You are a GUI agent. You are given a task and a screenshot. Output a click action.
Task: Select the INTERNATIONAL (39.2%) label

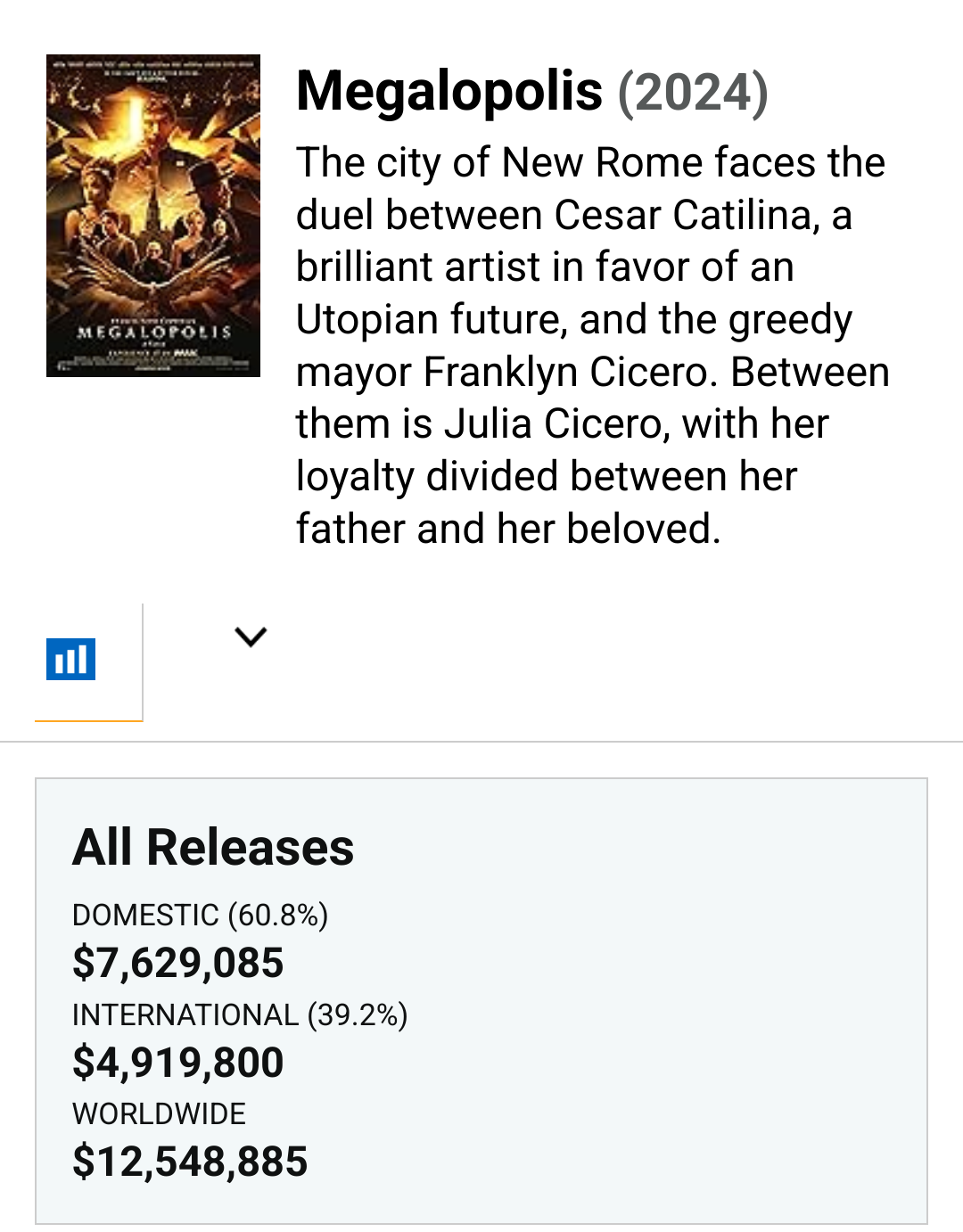pos(240,1014)
